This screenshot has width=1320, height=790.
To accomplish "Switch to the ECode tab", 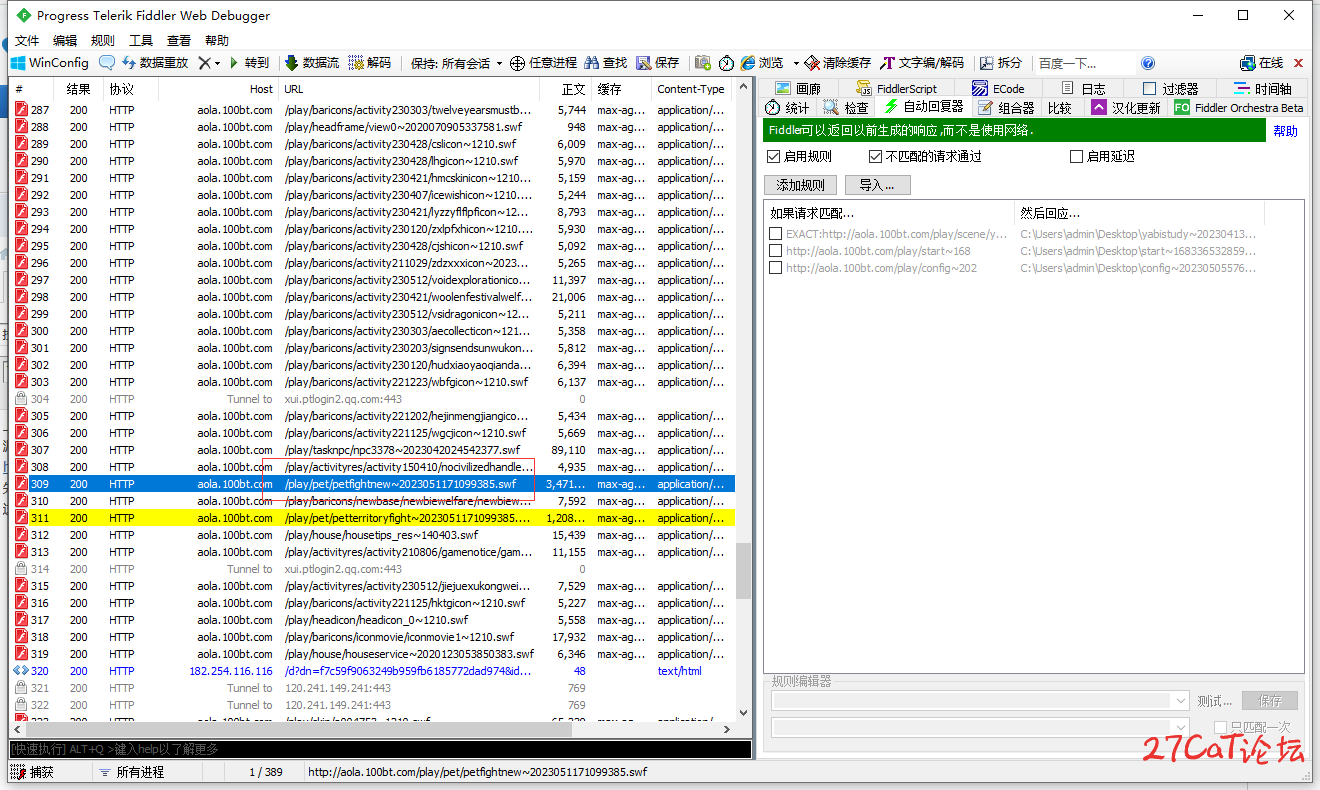I will (998, 88).
